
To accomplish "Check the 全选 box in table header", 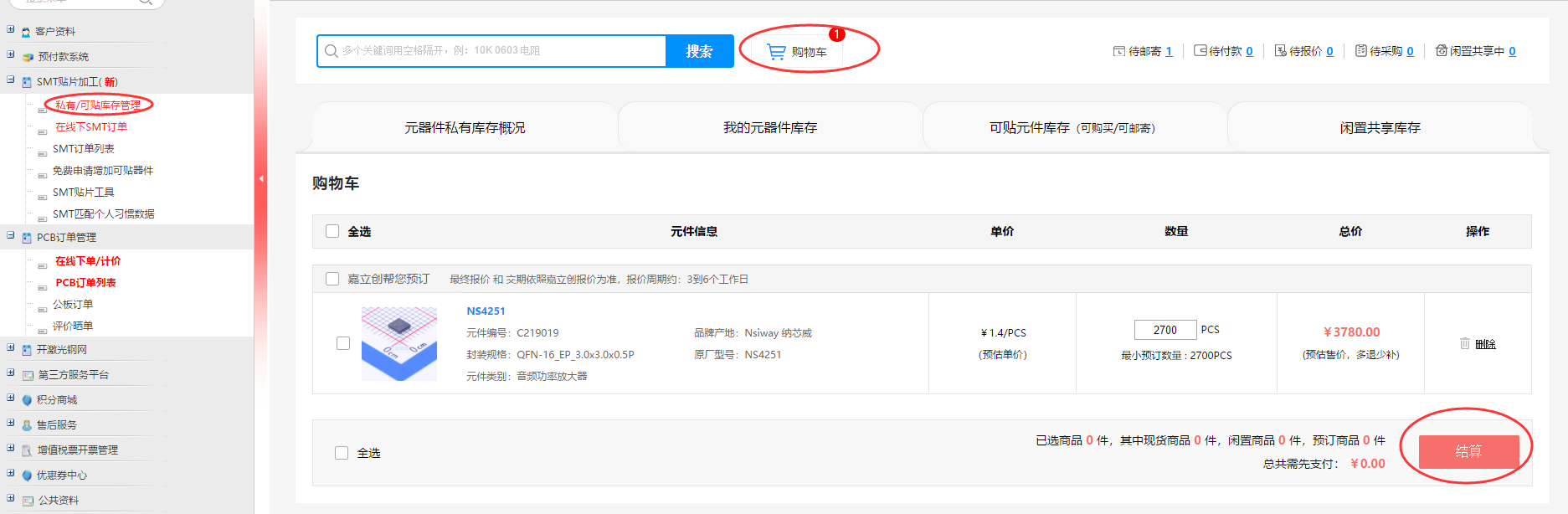I will (332, 232).
